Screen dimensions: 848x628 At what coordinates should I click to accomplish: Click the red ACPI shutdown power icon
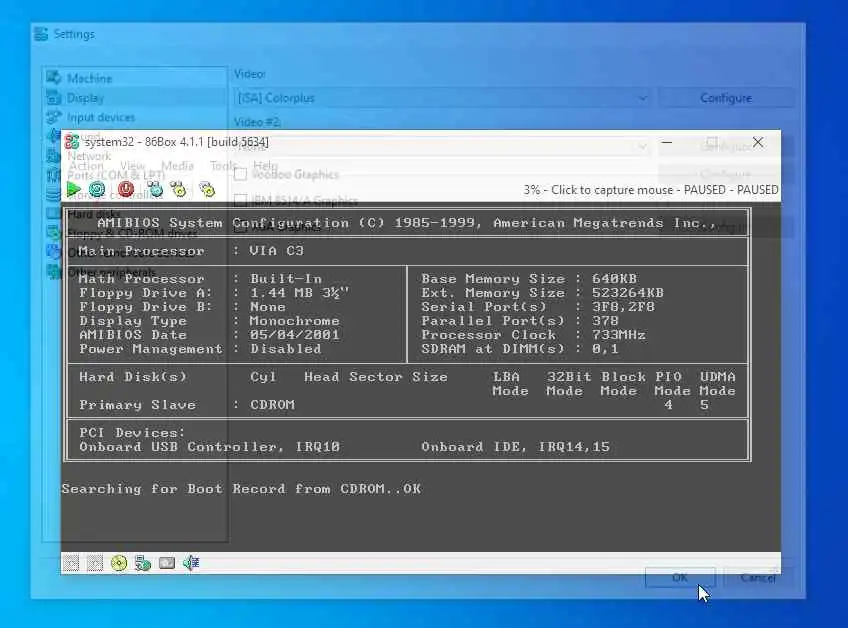(126, 189)
